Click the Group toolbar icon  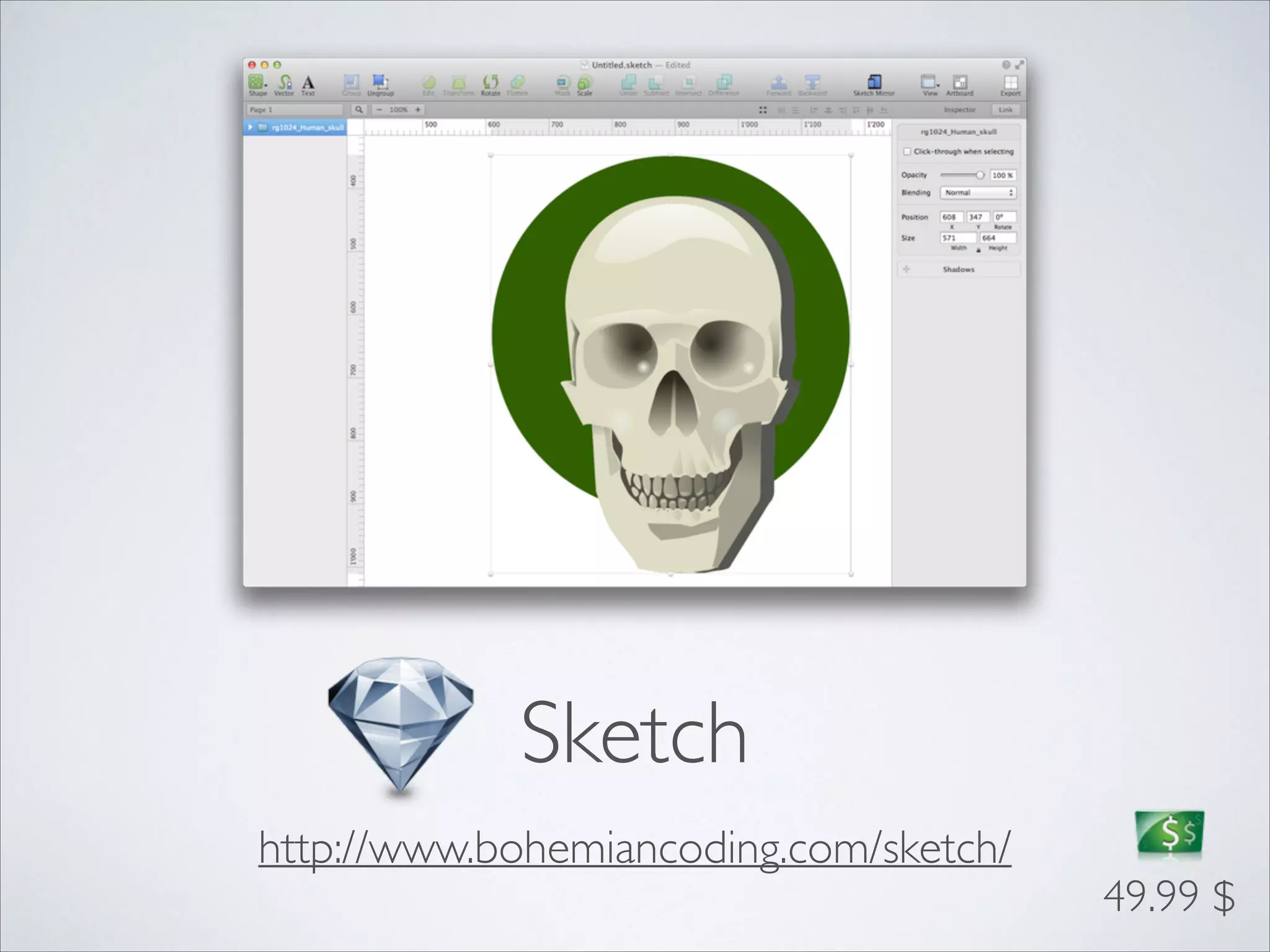(x=352, y=85)
